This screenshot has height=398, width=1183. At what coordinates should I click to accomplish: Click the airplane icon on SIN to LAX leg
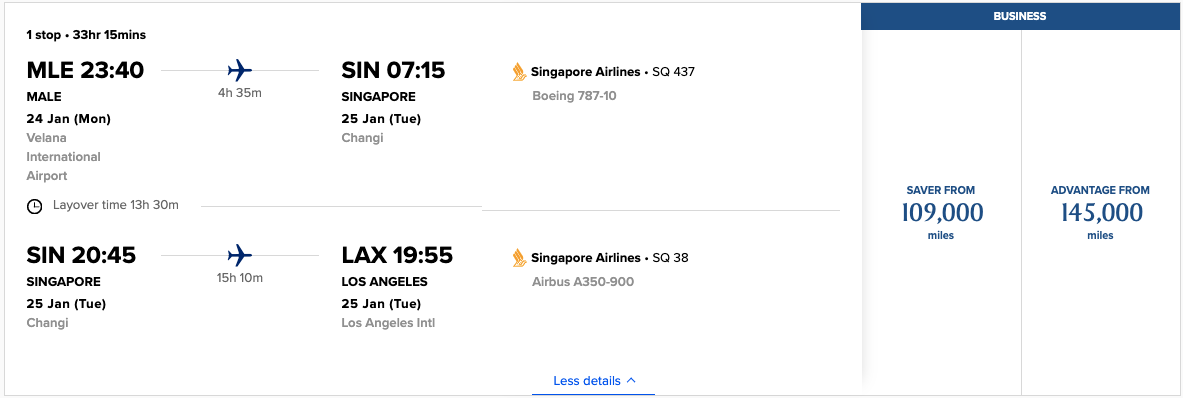click(240, 255)
